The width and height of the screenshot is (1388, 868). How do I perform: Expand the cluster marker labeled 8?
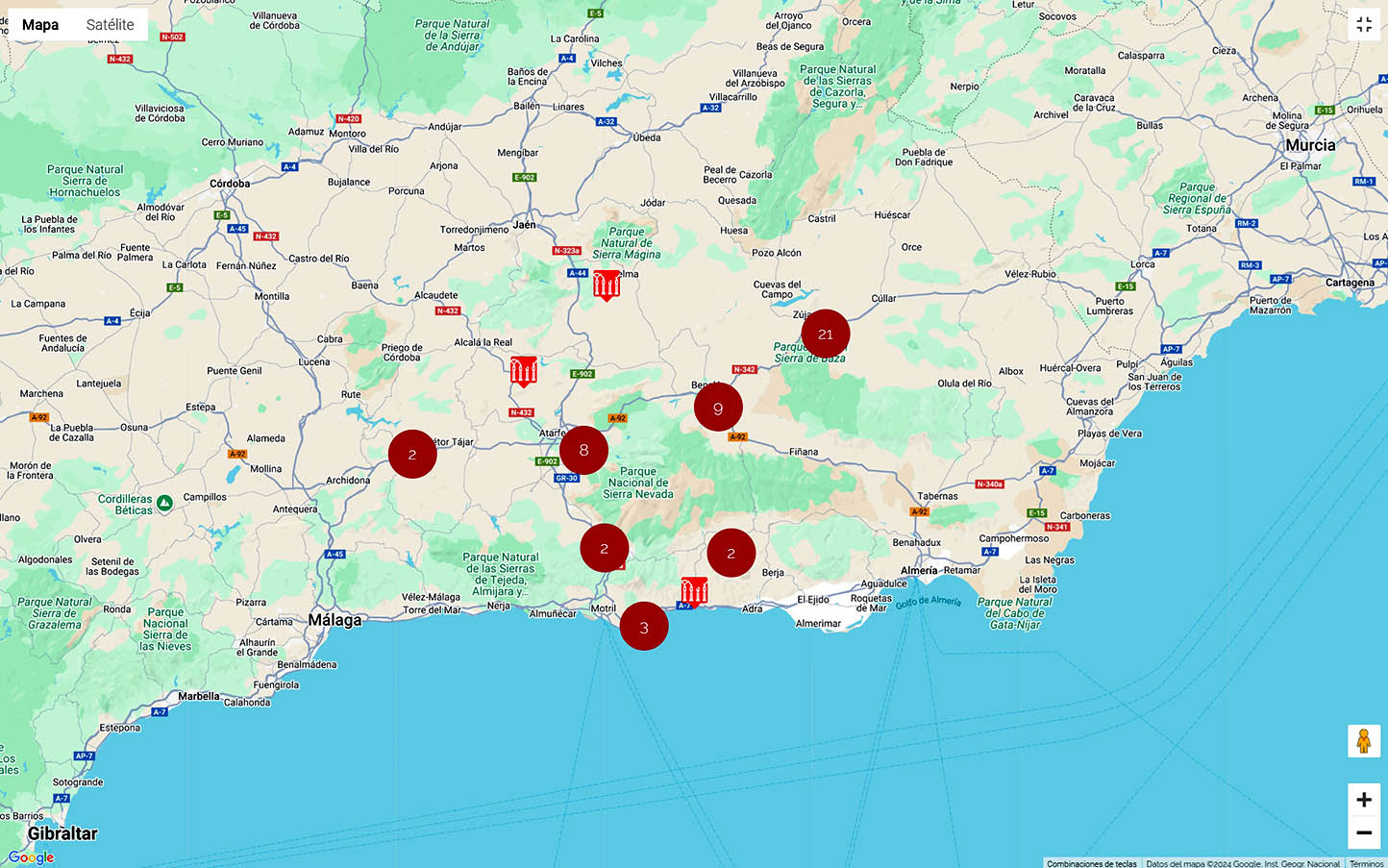tap(583, 450)
